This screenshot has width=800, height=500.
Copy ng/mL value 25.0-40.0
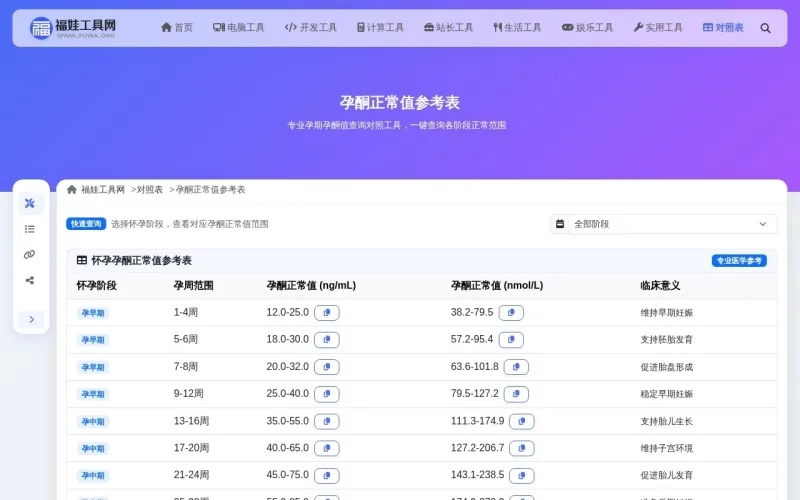click(327, 394)
